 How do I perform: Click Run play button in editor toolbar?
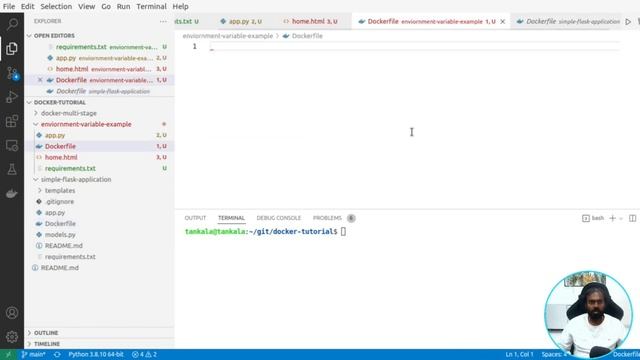click(x=628, y=22)
